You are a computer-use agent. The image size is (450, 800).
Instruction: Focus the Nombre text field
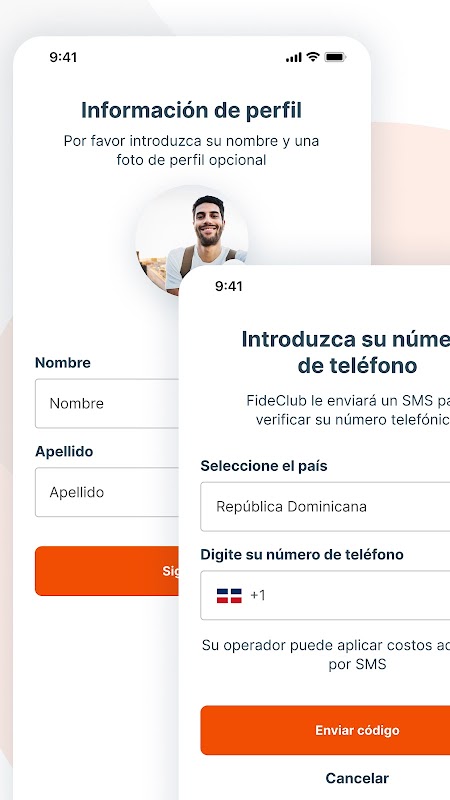[107, 404]
